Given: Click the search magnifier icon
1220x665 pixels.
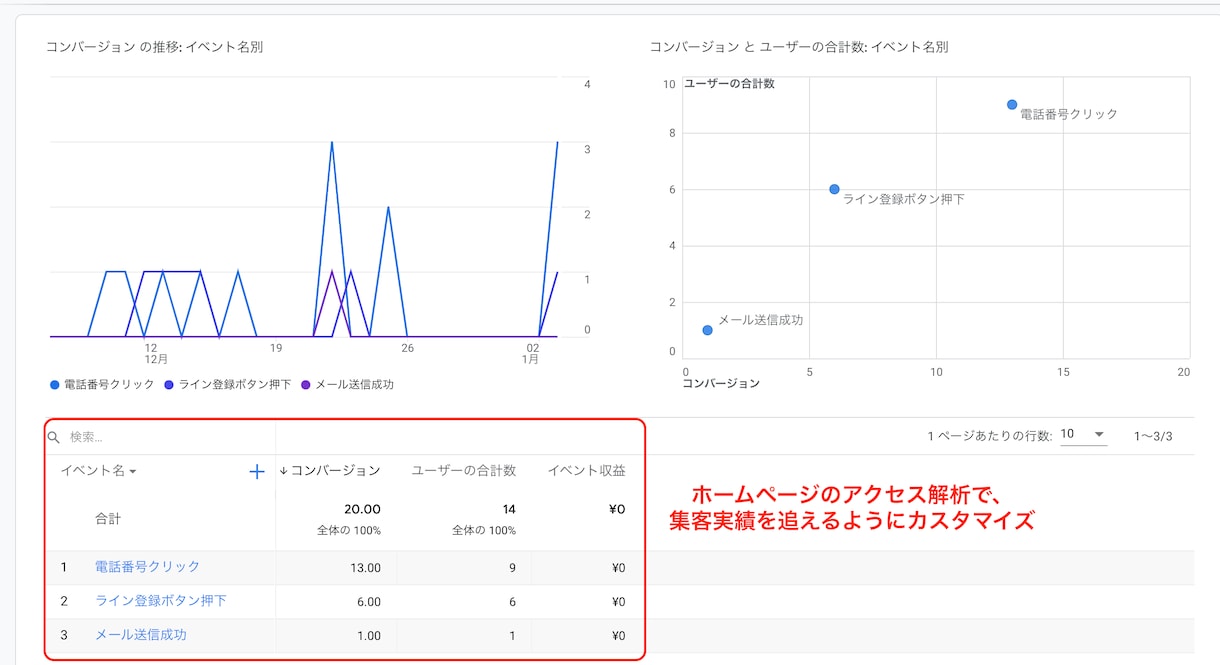Looking at the screenshot, I should click(x=54, y=437).
